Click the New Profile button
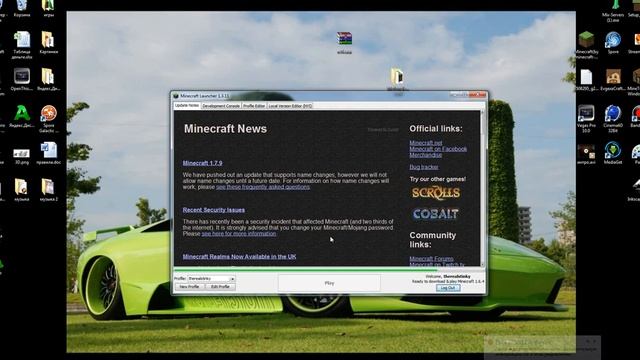 point(189,287)
